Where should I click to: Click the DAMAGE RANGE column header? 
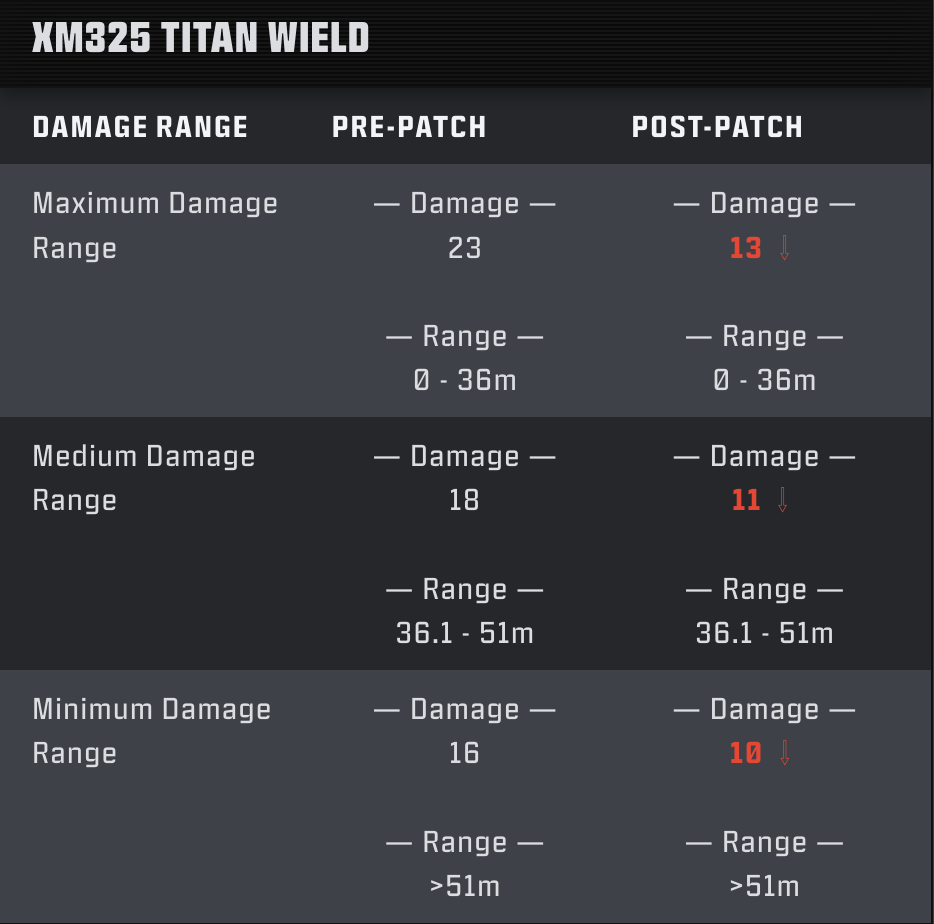[x=140, y=127]
